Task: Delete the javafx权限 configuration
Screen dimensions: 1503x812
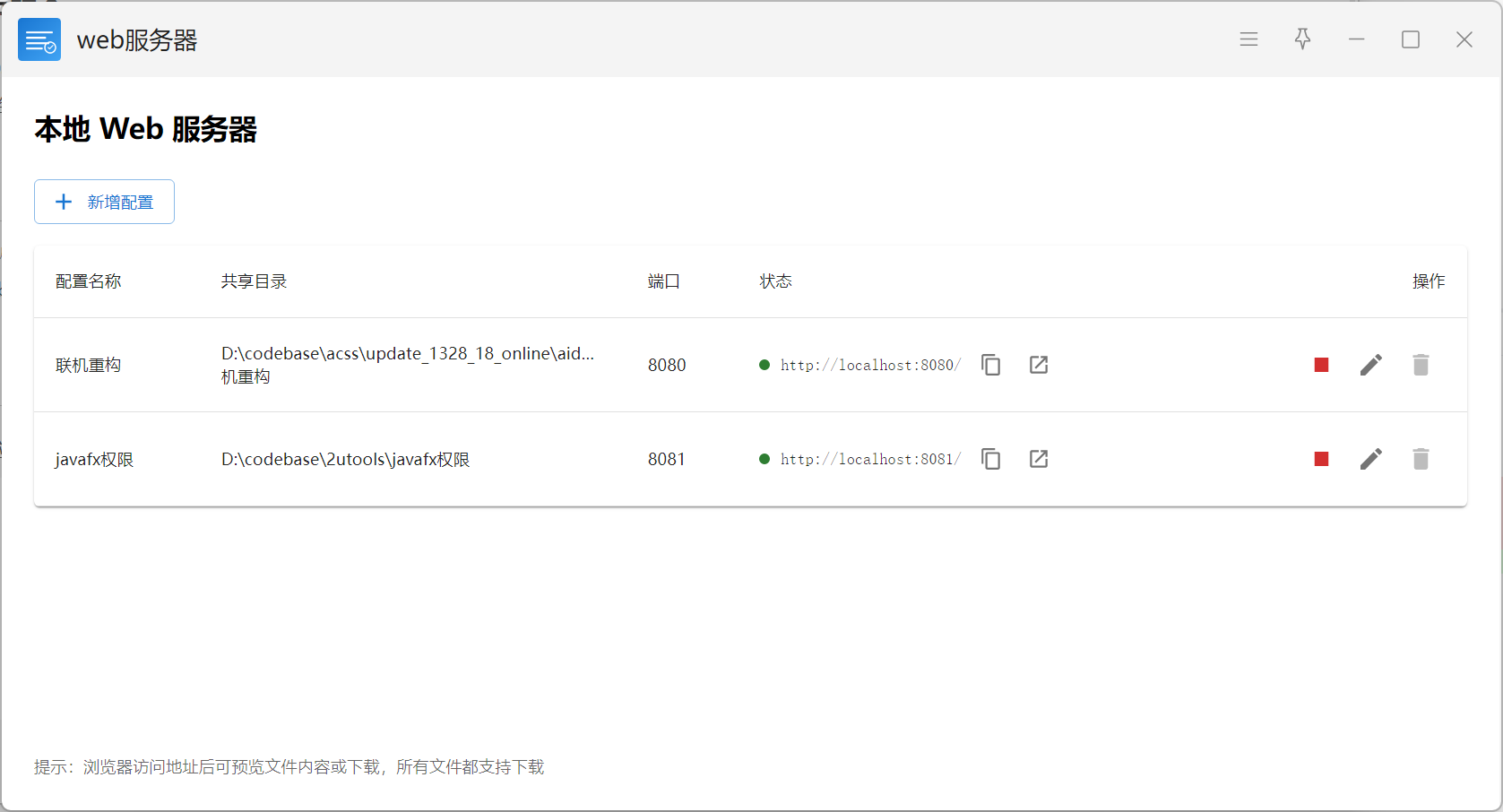Action: pos(1421,459)
